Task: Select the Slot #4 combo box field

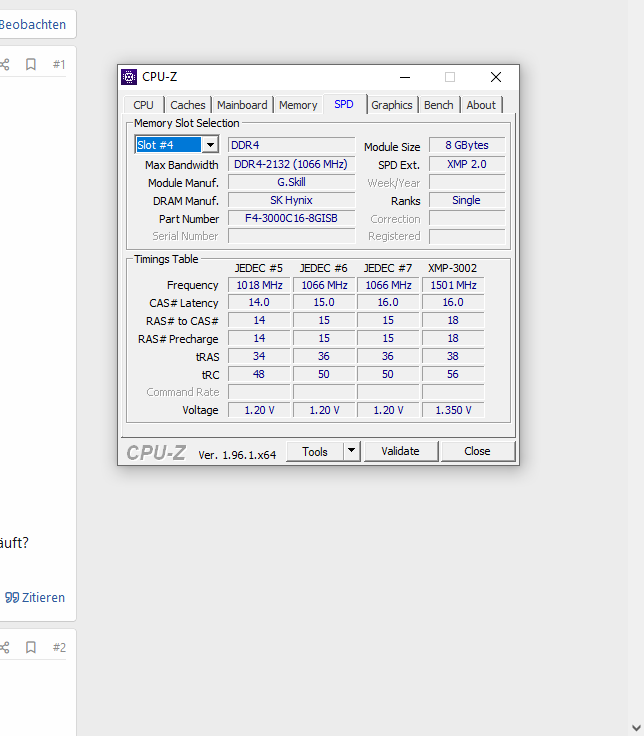Action: click(176, 145)
